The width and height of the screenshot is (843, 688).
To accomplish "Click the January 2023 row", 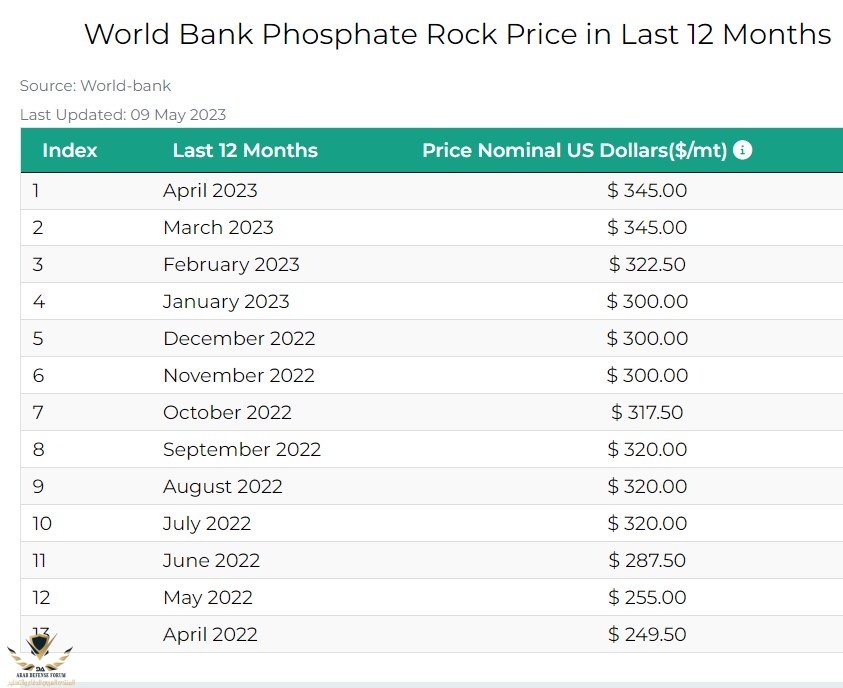I will [x=432, y=302].
